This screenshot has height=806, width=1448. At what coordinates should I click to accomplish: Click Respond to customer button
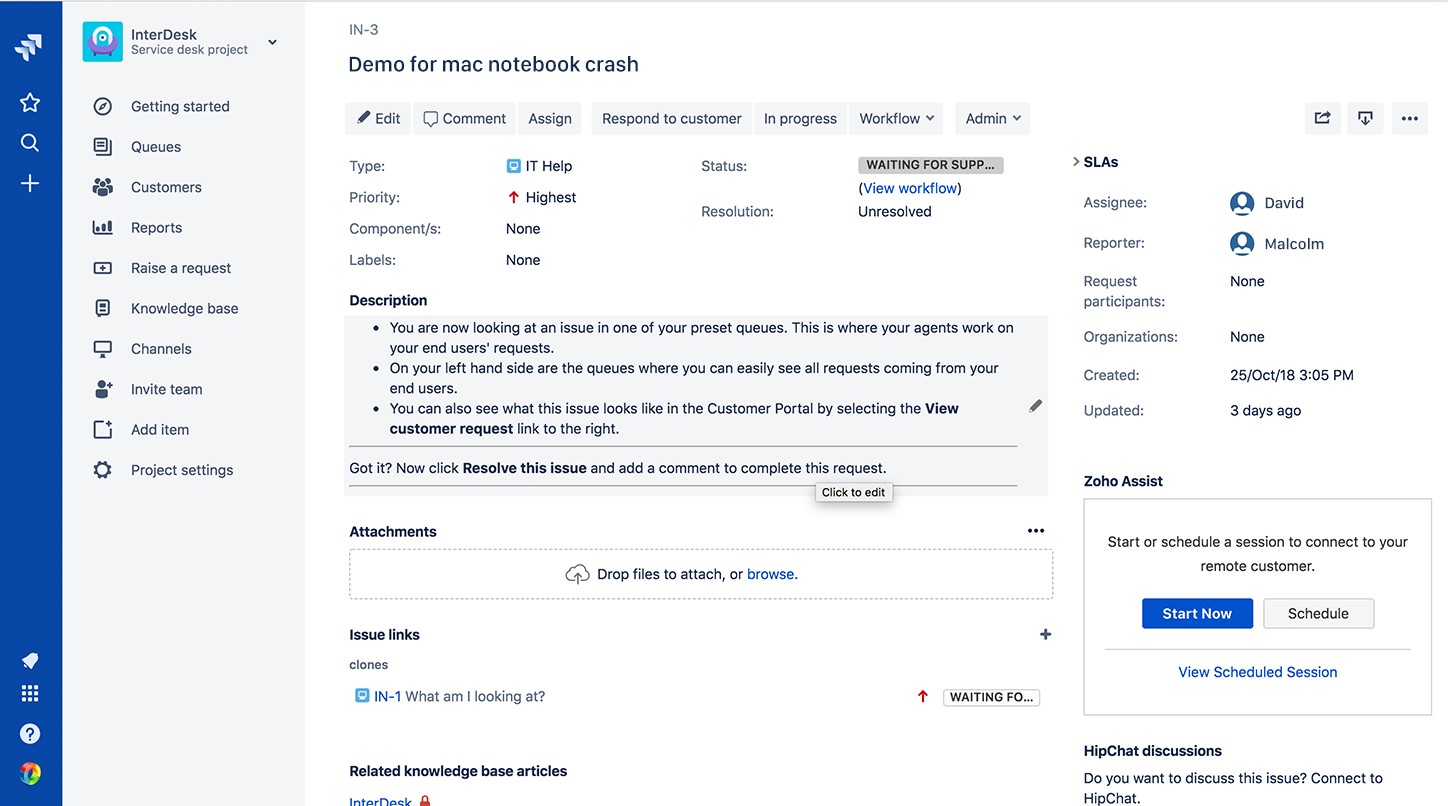tap(671, 118)
